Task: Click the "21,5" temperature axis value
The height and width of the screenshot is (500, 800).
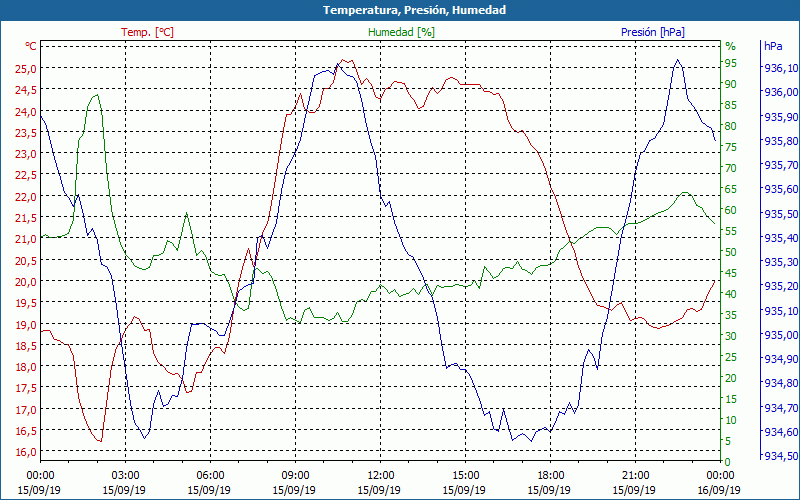Action: (27, 218)
